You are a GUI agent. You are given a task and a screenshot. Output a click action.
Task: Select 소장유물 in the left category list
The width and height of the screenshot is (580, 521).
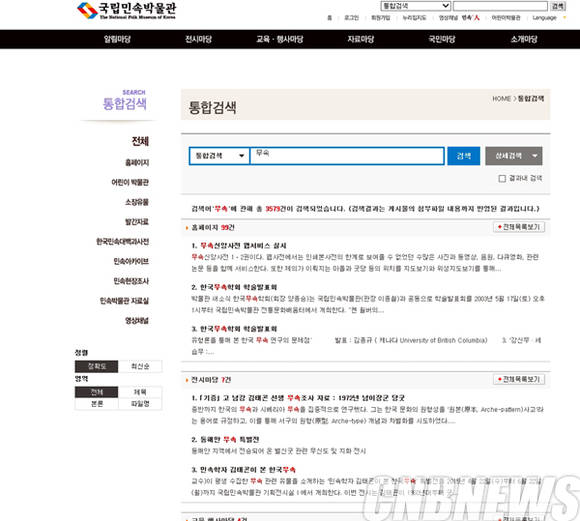(137, 202)
